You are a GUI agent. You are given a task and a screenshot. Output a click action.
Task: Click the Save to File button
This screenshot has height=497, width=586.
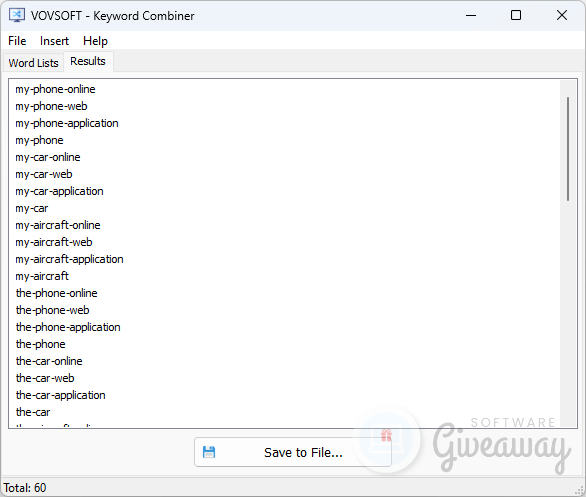(x=293, y=452)
